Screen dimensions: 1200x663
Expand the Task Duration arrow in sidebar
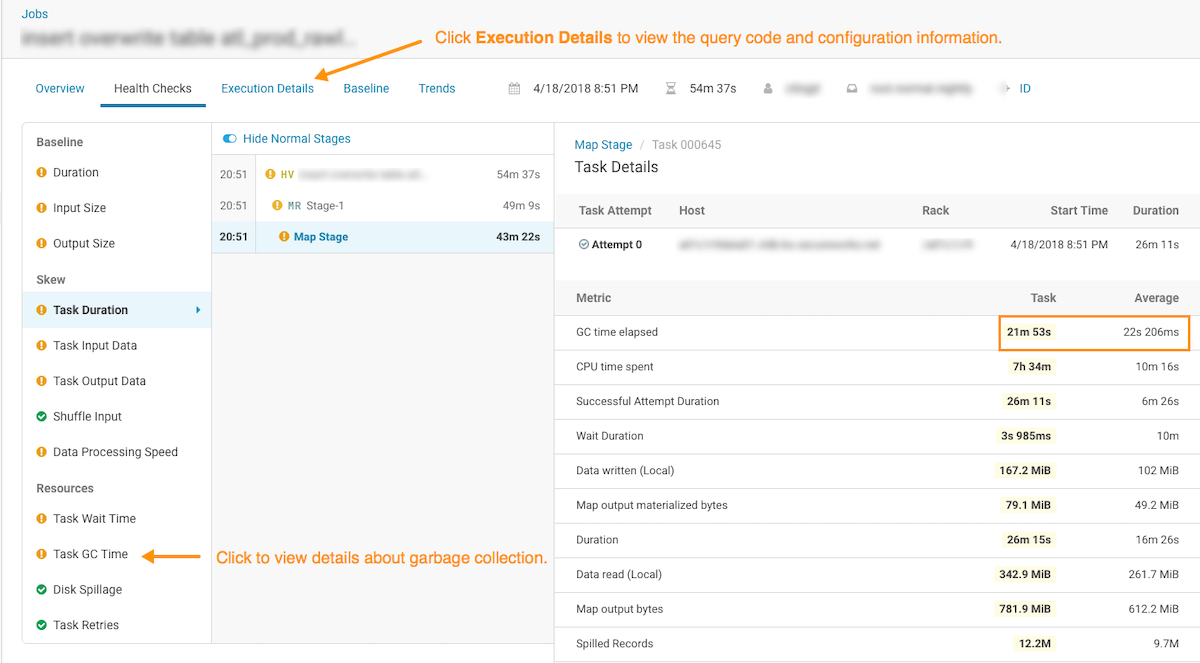(x=198, y=310)
